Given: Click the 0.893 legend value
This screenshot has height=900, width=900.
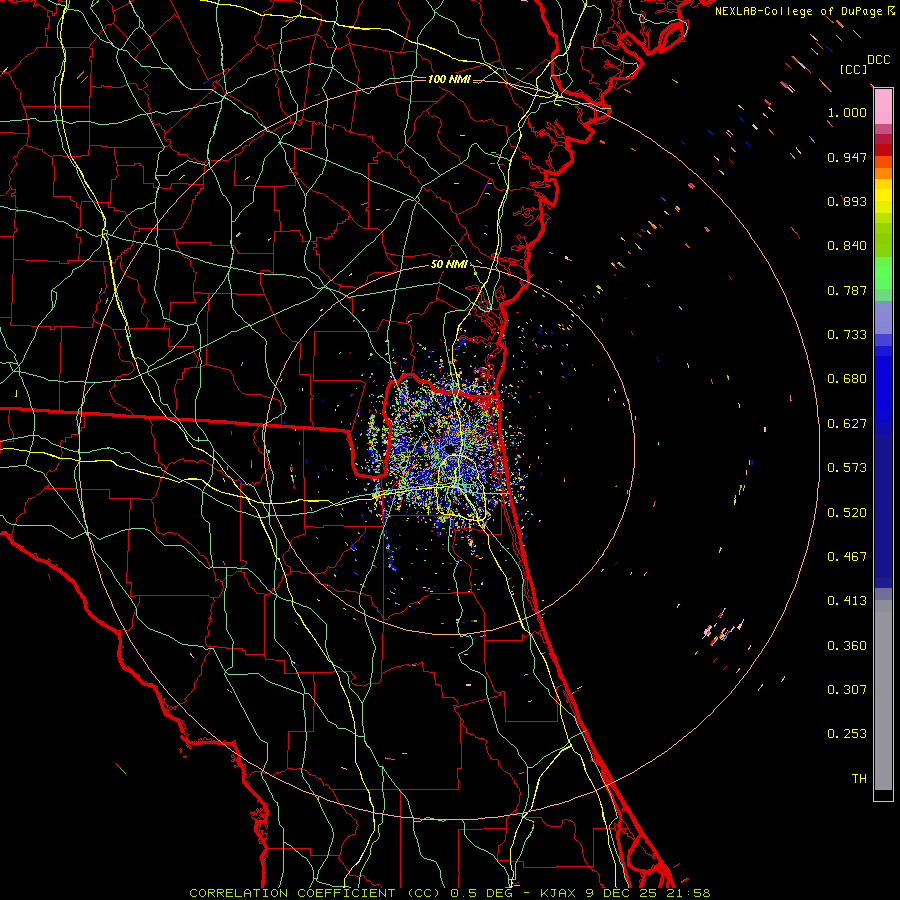Looking at the screenshot, I should click(847, 201).
